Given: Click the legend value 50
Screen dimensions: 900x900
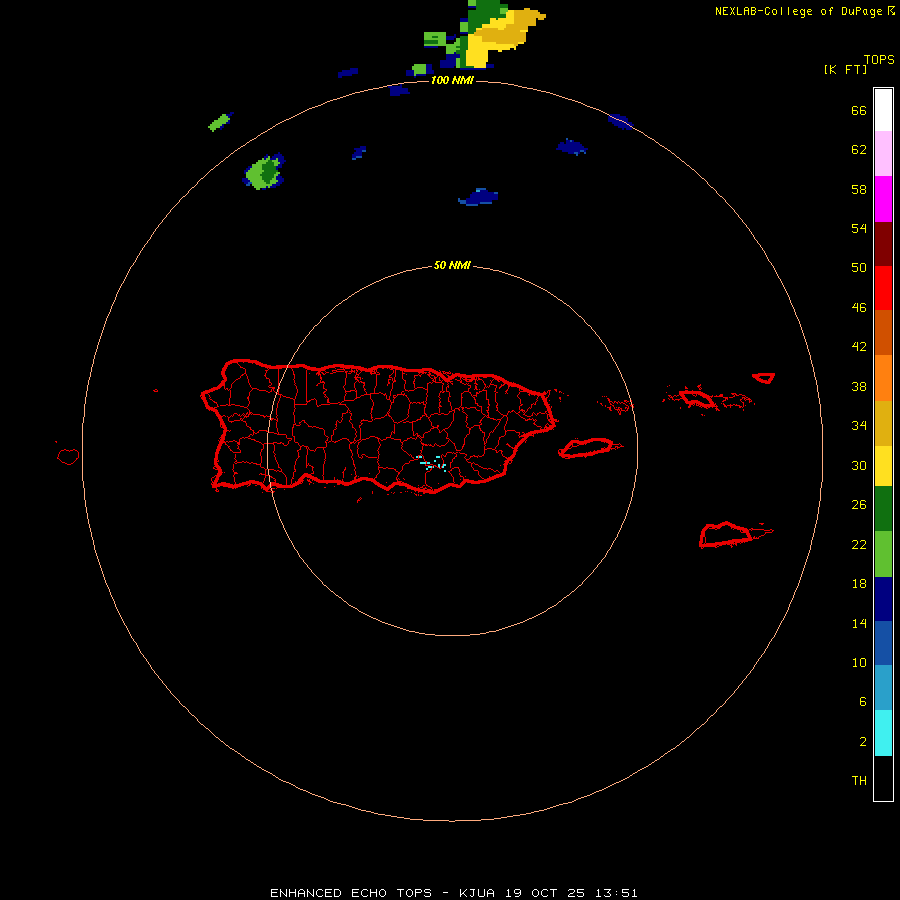Looking at the screenshot, I should coord(859,267).
